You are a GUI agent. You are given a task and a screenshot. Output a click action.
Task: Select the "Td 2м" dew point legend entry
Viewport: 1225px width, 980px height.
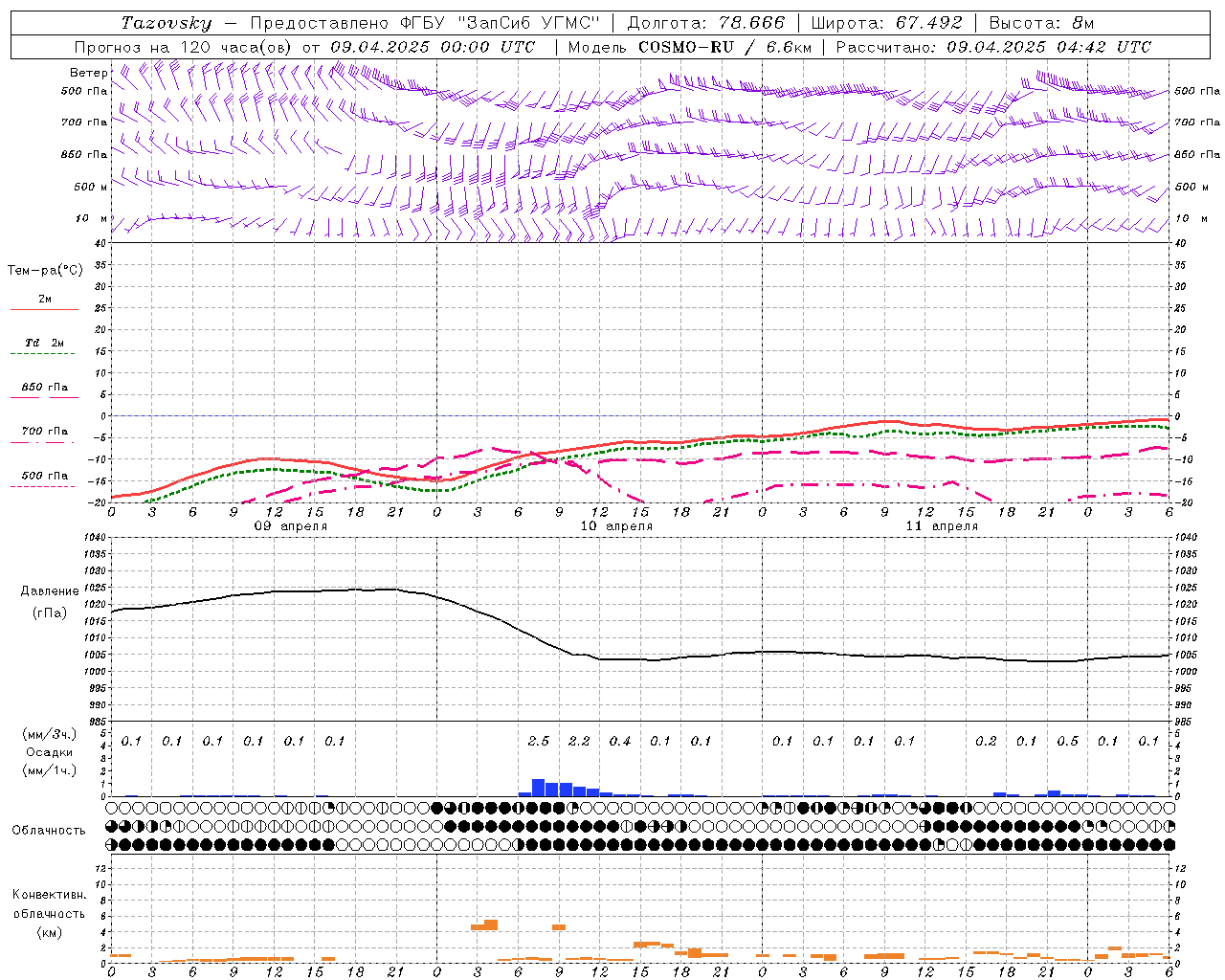coord(45,343)
